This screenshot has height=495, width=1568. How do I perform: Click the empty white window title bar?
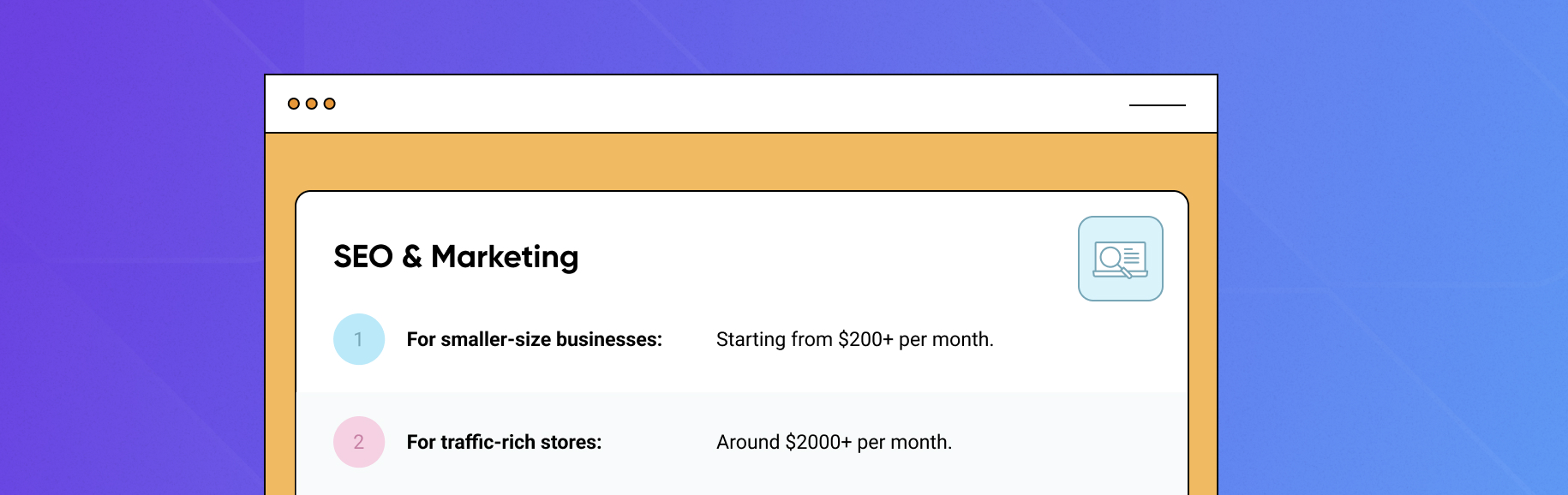[x=728, y=104]
